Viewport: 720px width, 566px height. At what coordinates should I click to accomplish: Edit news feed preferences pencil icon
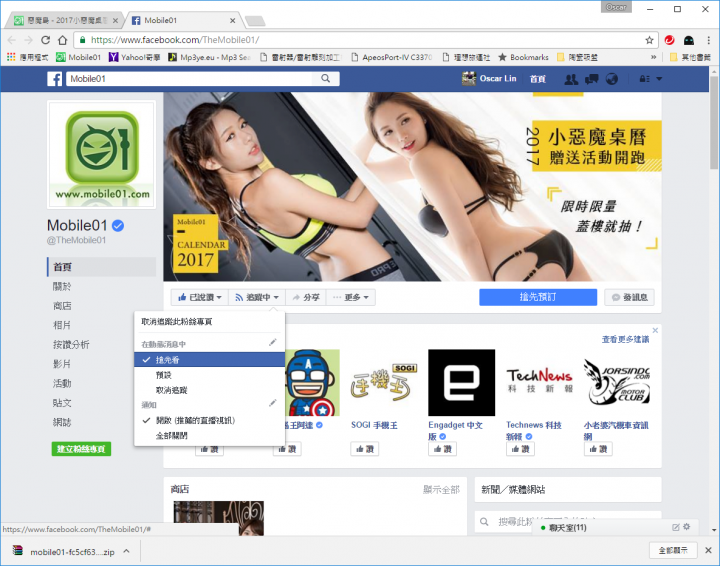click(272, 342)
